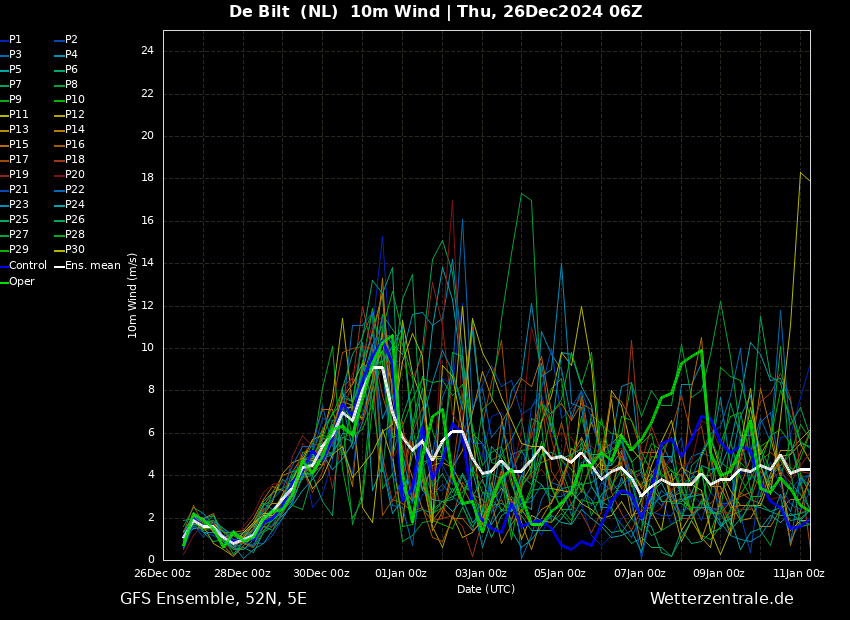
Task: Click the GFS Ensemble, 52N, 5E caption
Action: pyautogui.click(x=213, y=599)
